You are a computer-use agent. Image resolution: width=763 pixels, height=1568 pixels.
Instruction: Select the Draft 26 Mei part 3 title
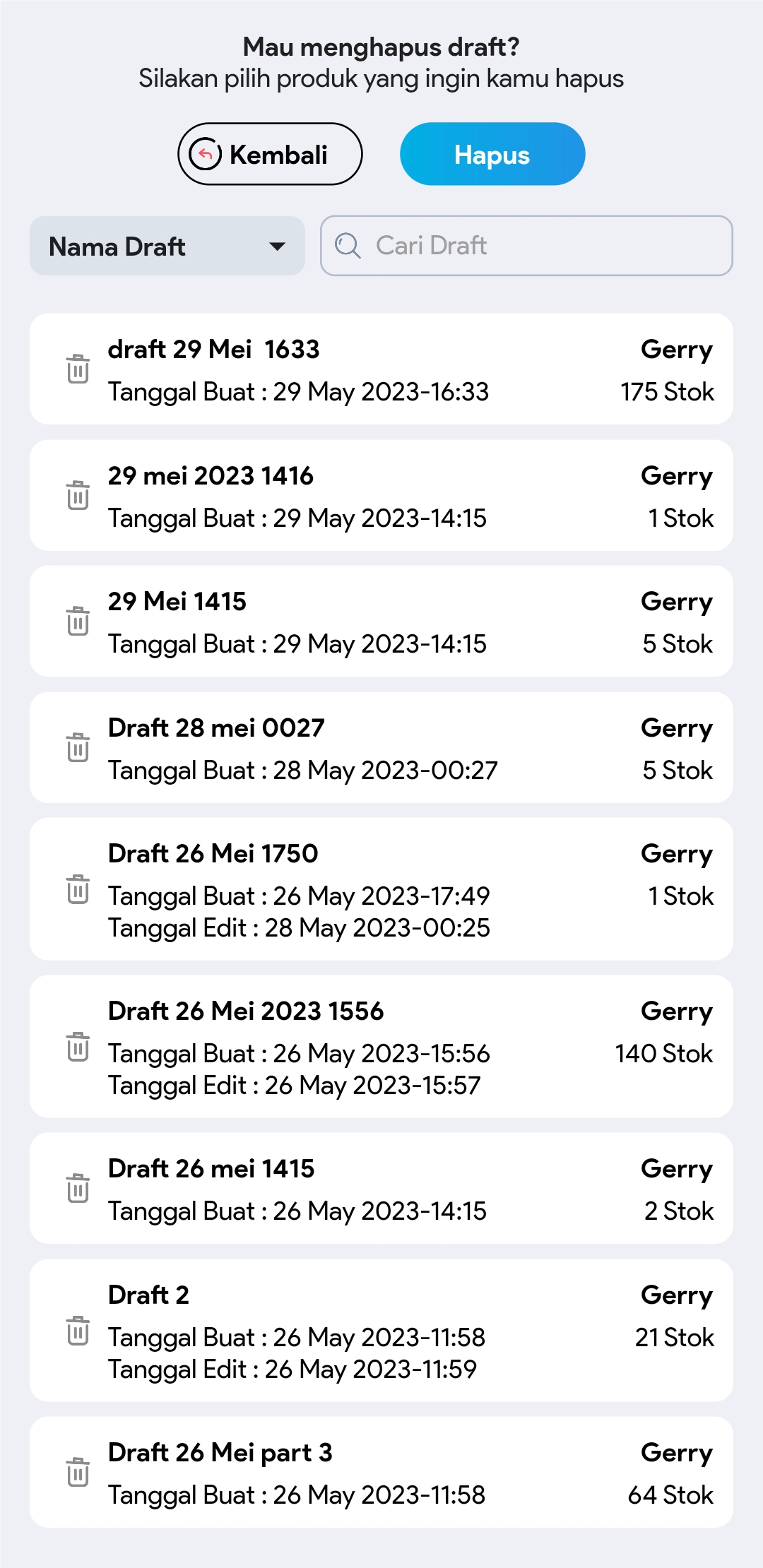(x=220, y=1452)
